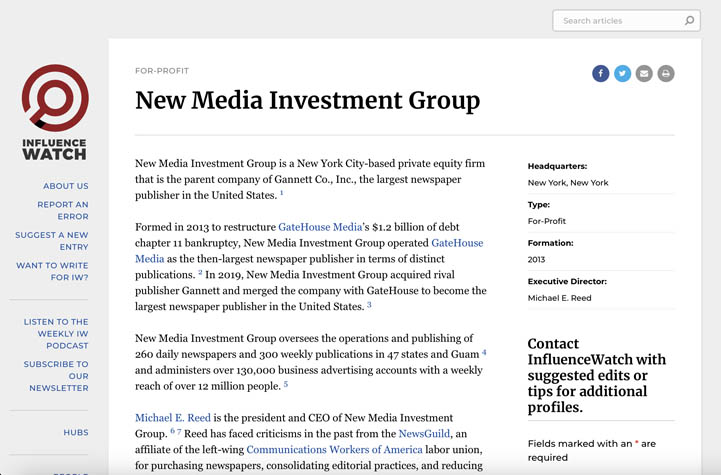This screenshot has height=475, width=721.
Task: Click the New Media Investment Group heading
Action: coord(308,101)
